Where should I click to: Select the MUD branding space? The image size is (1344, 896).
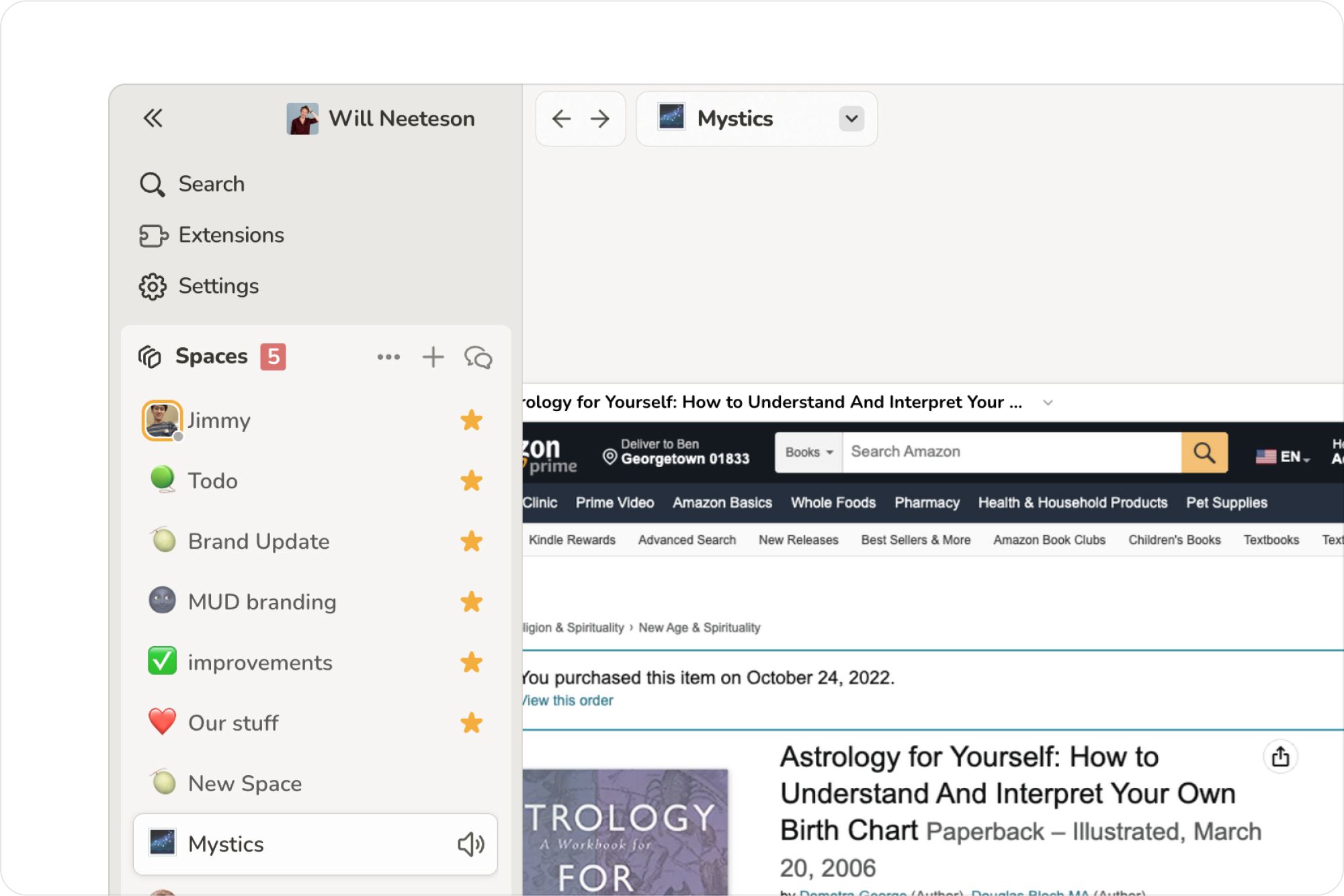[x=315, y=602]
